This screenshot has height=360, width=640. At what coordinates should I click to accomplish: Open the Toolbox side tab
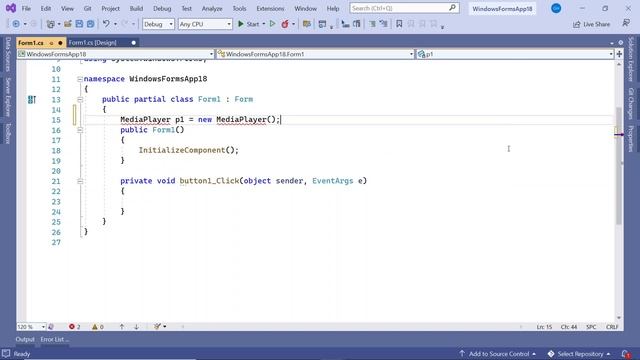point(8,133)
